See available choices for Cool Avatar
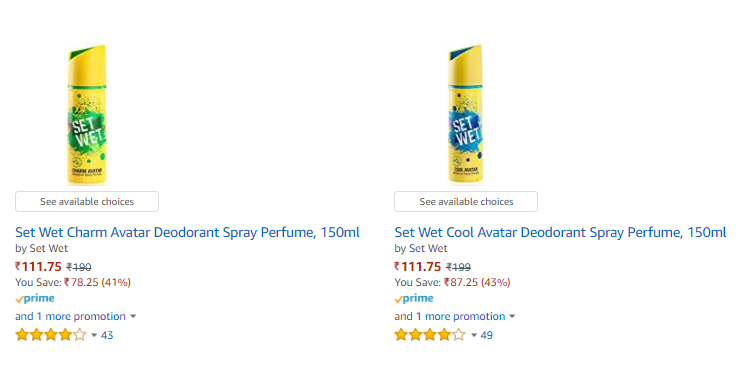 [466, 201]
